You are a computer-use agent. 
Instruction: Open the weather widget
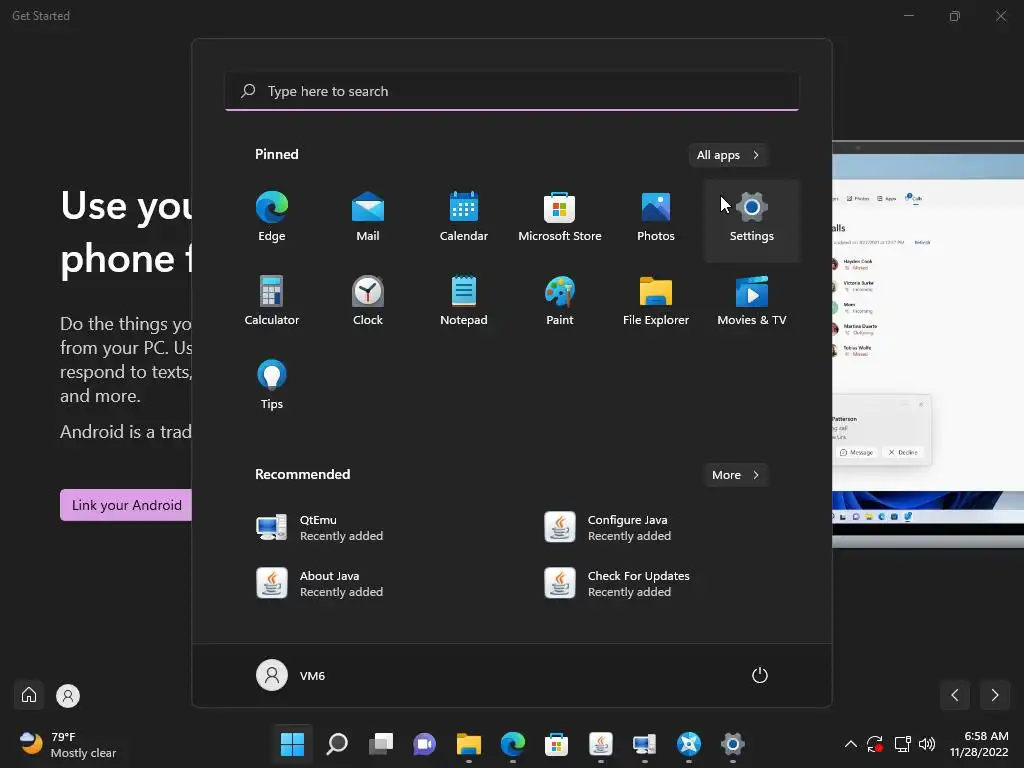67,744
